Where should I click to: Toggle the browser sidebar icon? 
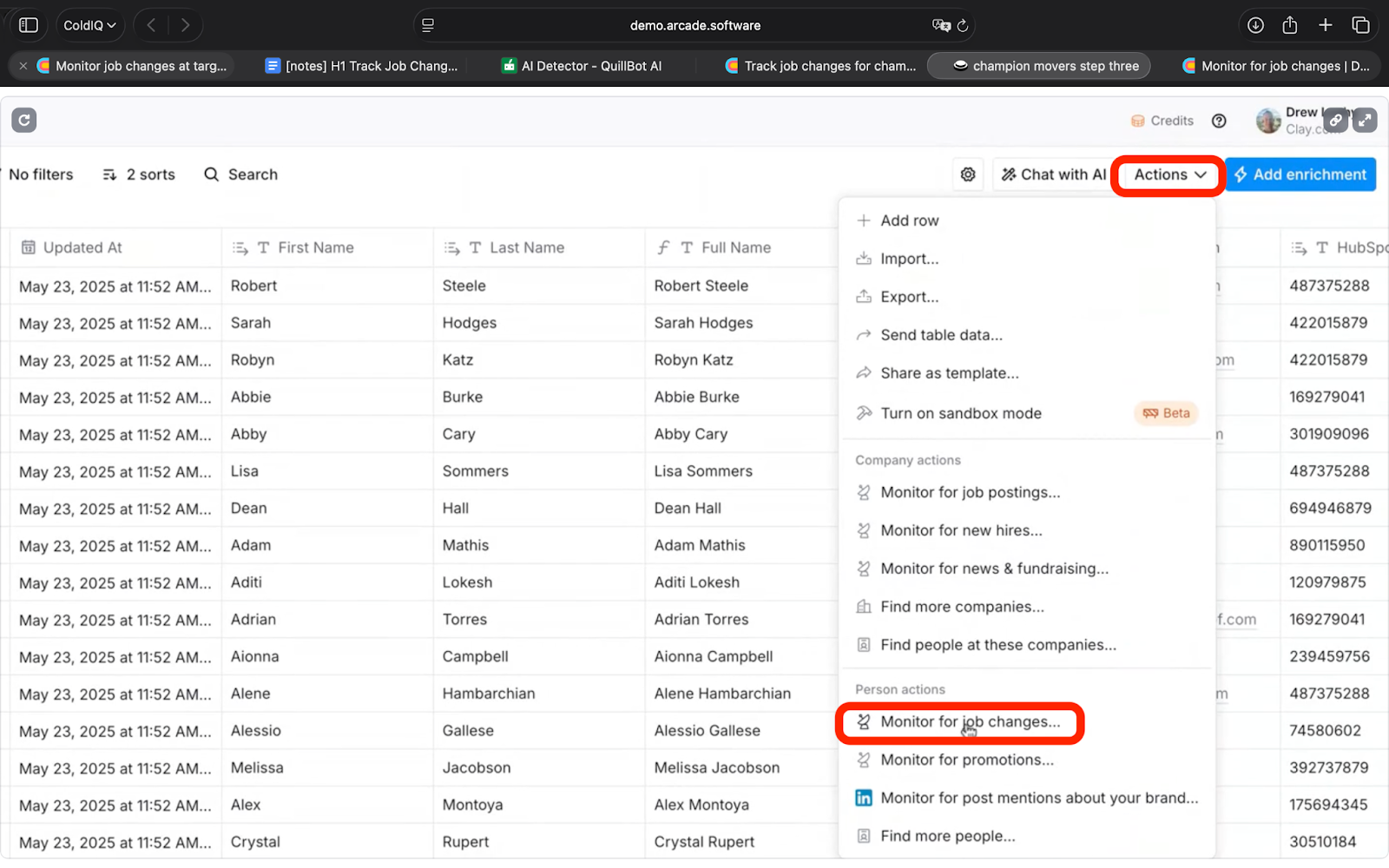pyautogui.click(x=29, y=25)
